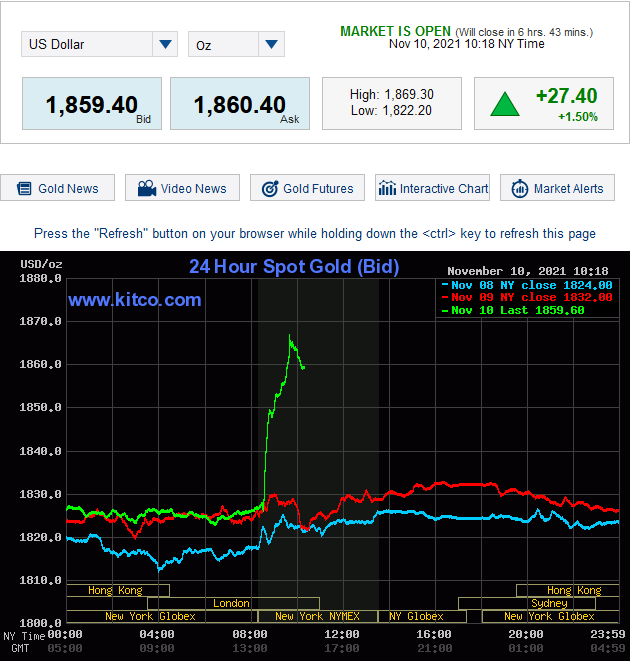The width and height of the screenshot is (634, 663).
Task: Click the Nov 10 Last 1859.60 legend entry
Action: (x=513, y=310)
